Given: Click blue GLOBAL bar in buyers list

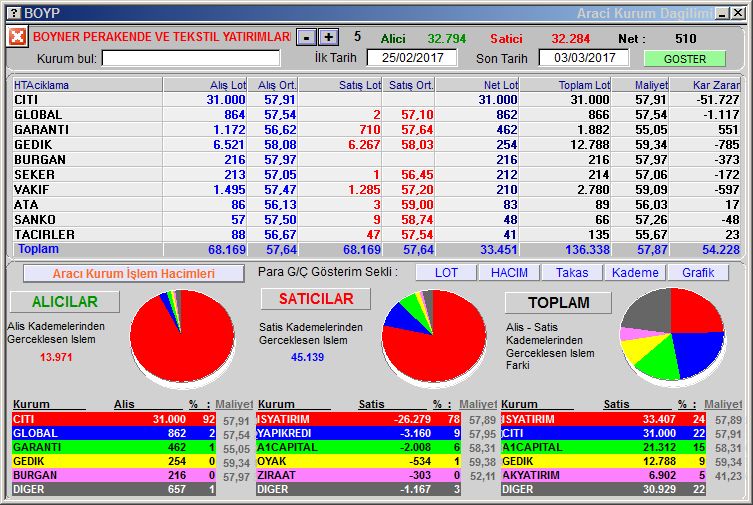Looking at the screenshot, I should pos(114,433).
